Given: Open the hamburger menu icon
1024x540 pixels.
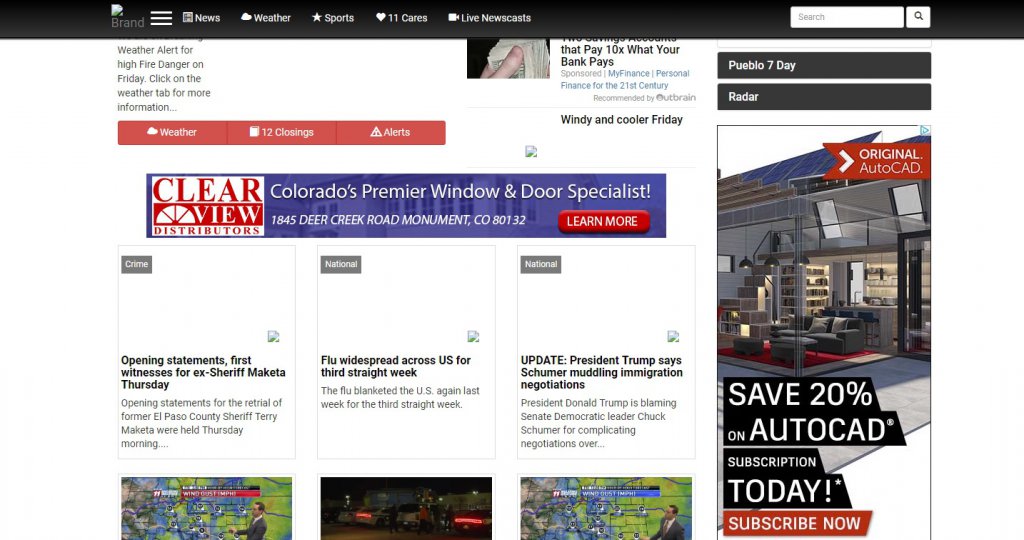Looking at the screenshot, I should click(x=161, y=18).
